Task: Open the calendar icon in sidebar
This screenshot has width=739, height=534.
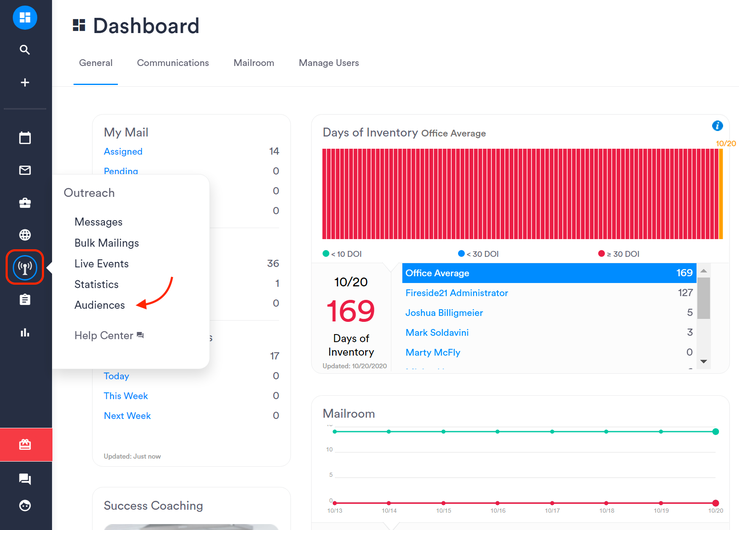Action: click(x=25, y=138)
